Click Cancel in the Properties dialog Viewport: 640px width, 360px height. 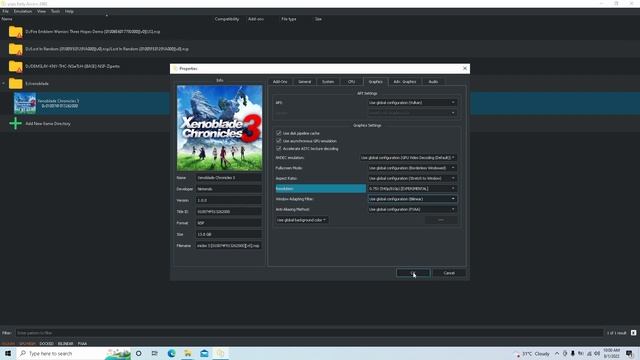[449, 273]
